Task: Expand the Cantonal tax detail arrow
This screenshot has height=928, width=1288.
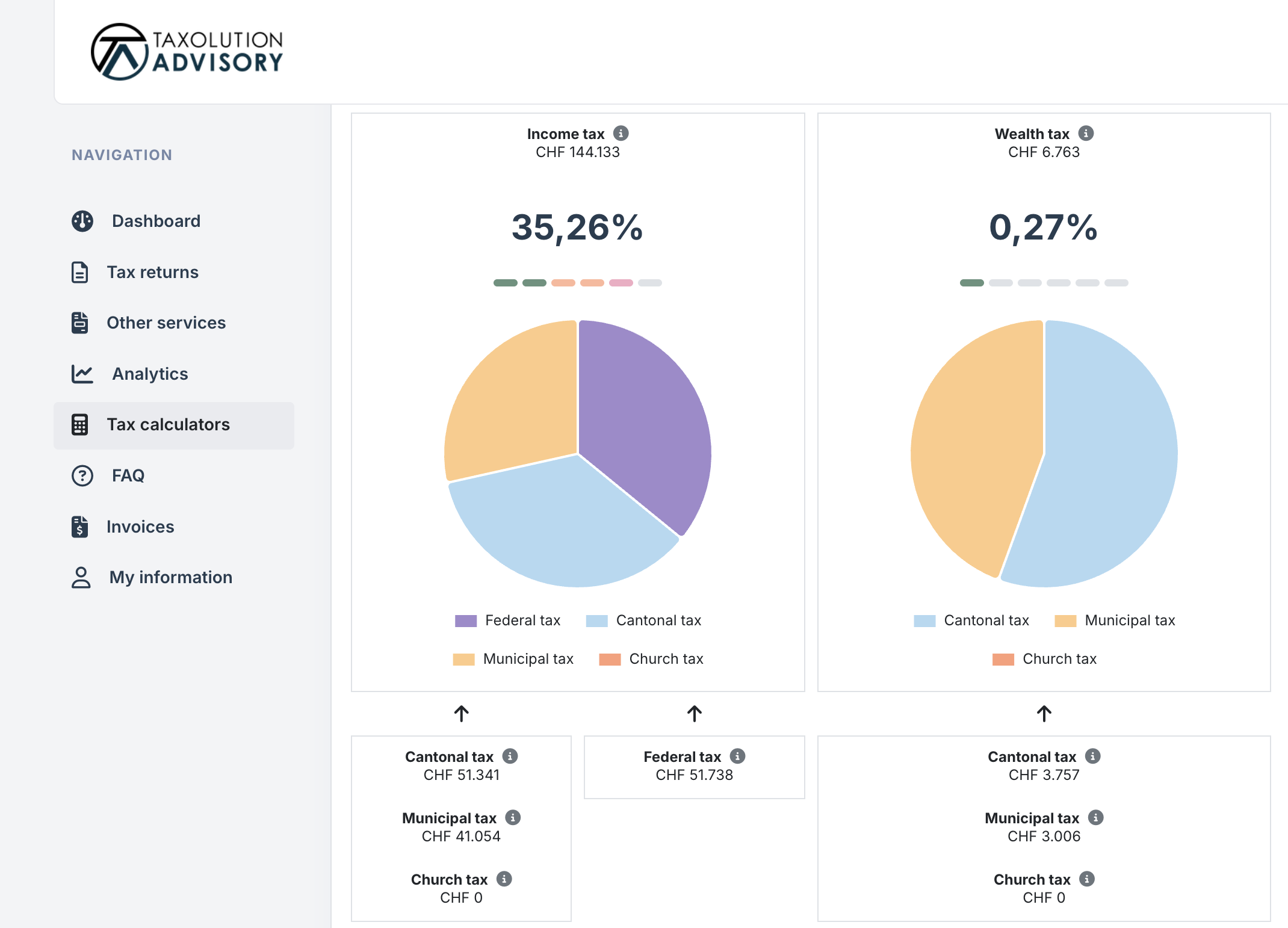Action: pyautogui.click(x=461, y=714)
